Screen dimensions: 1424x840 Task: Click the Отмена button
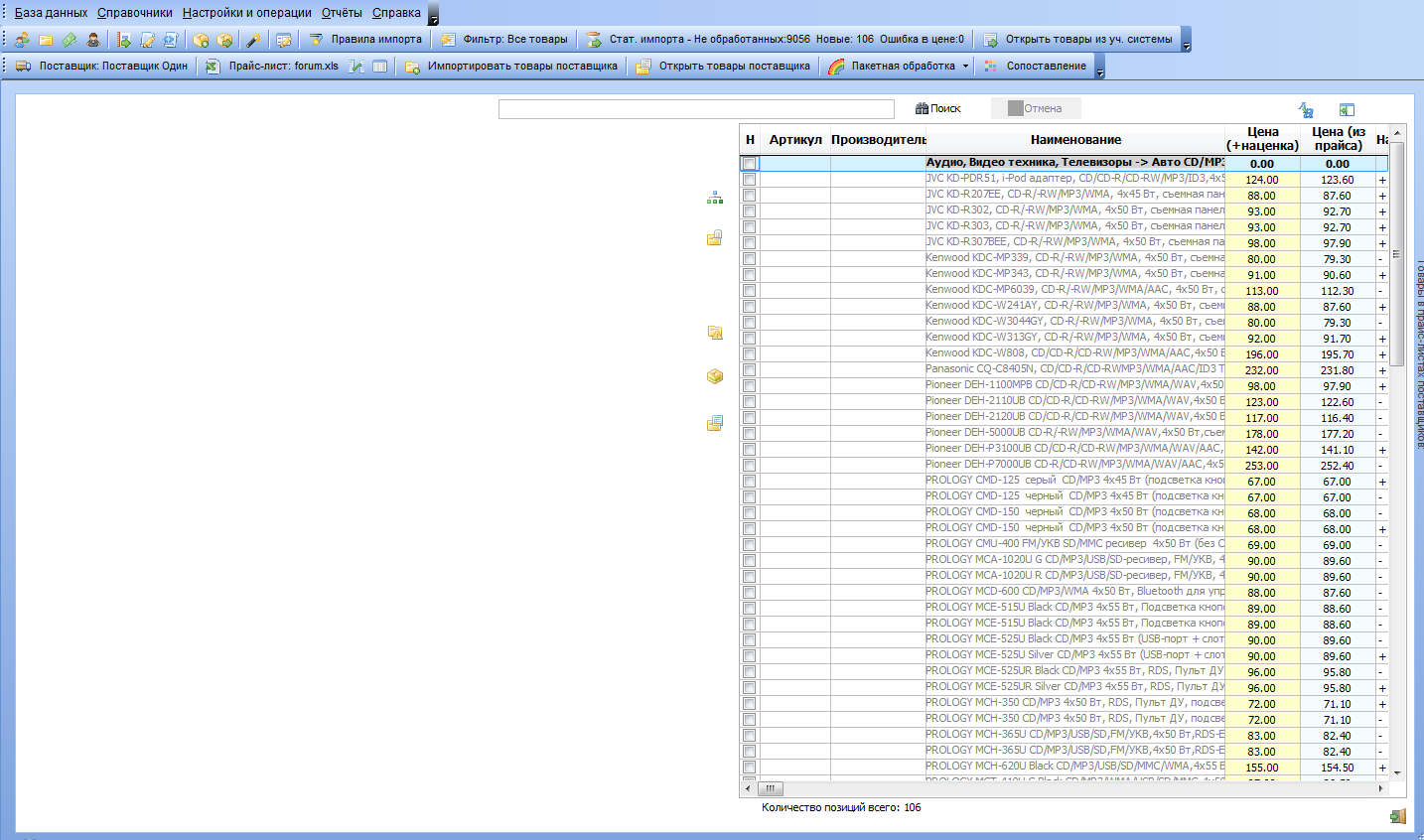point(1035,108)
